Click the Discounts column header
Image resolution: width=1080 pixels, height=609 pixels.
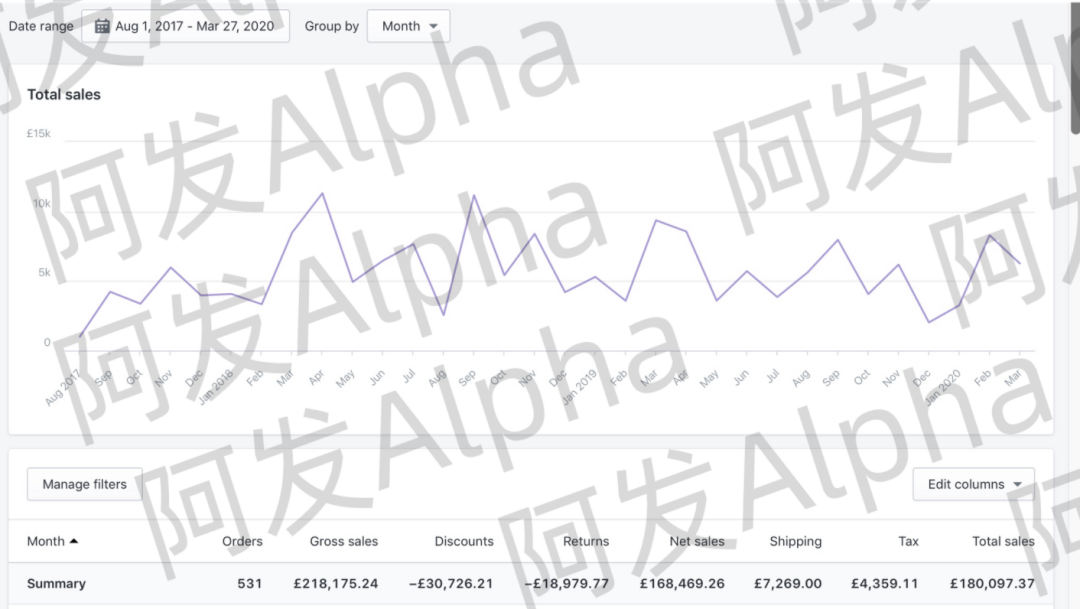tap(463, 541)
